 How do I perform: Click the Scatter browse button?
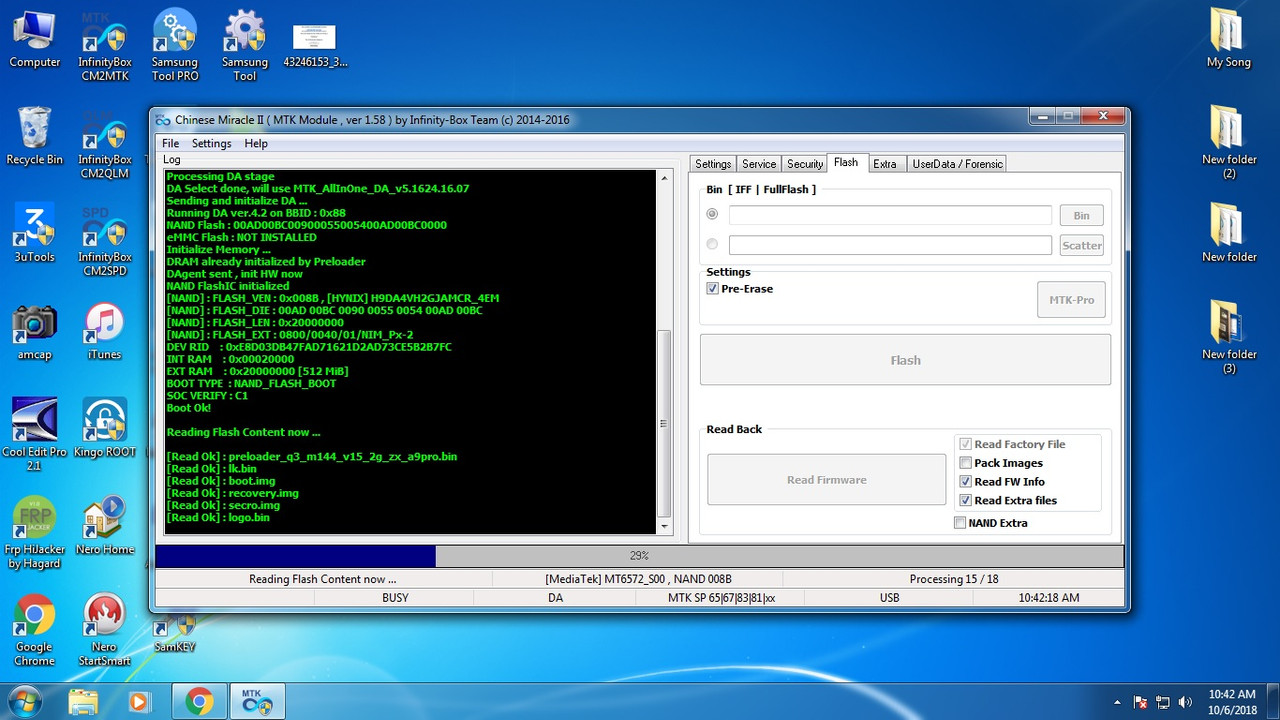1082,245
